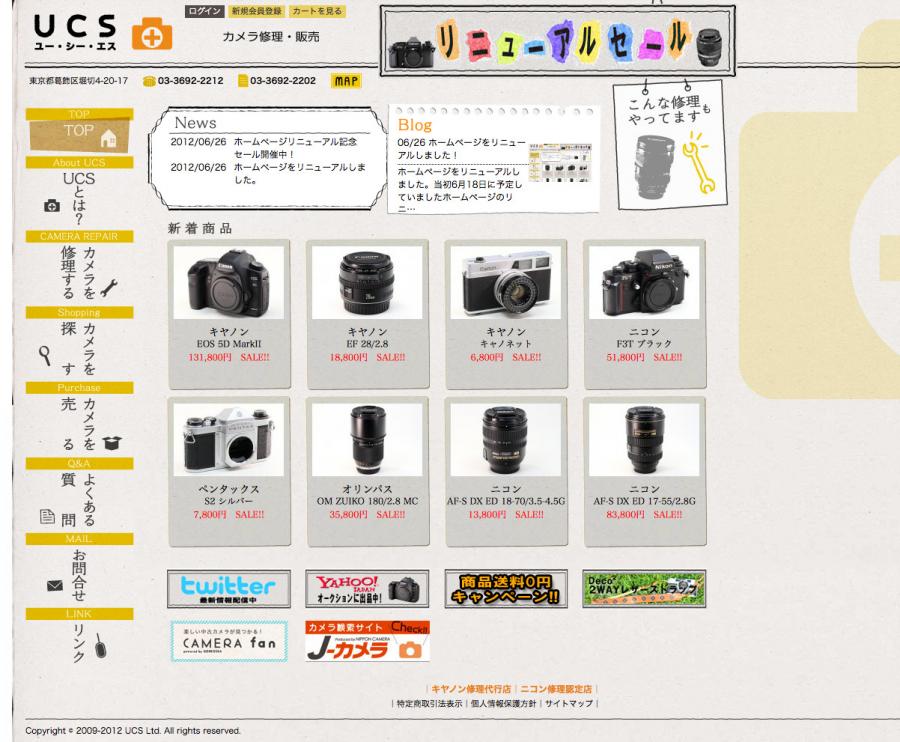
Task: Click the 東京都葛飾区 address text
Action: pyautogui.click(x=79, y=81)
